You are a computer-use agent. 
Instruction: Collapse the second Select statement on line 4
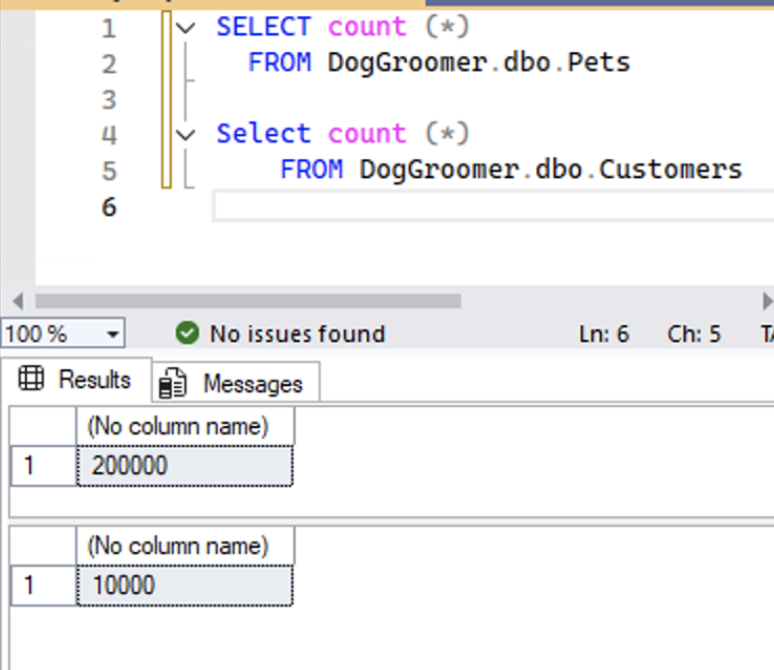[186, 134]
